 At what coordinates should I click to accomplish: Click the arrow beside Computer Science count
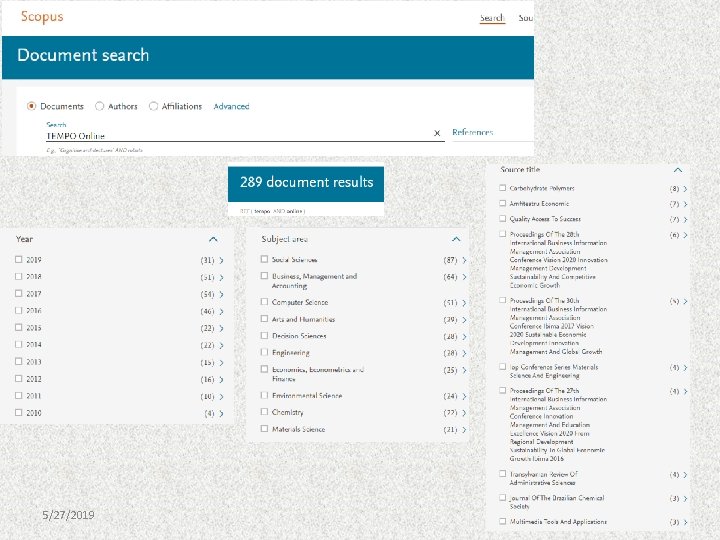[464, 303]
